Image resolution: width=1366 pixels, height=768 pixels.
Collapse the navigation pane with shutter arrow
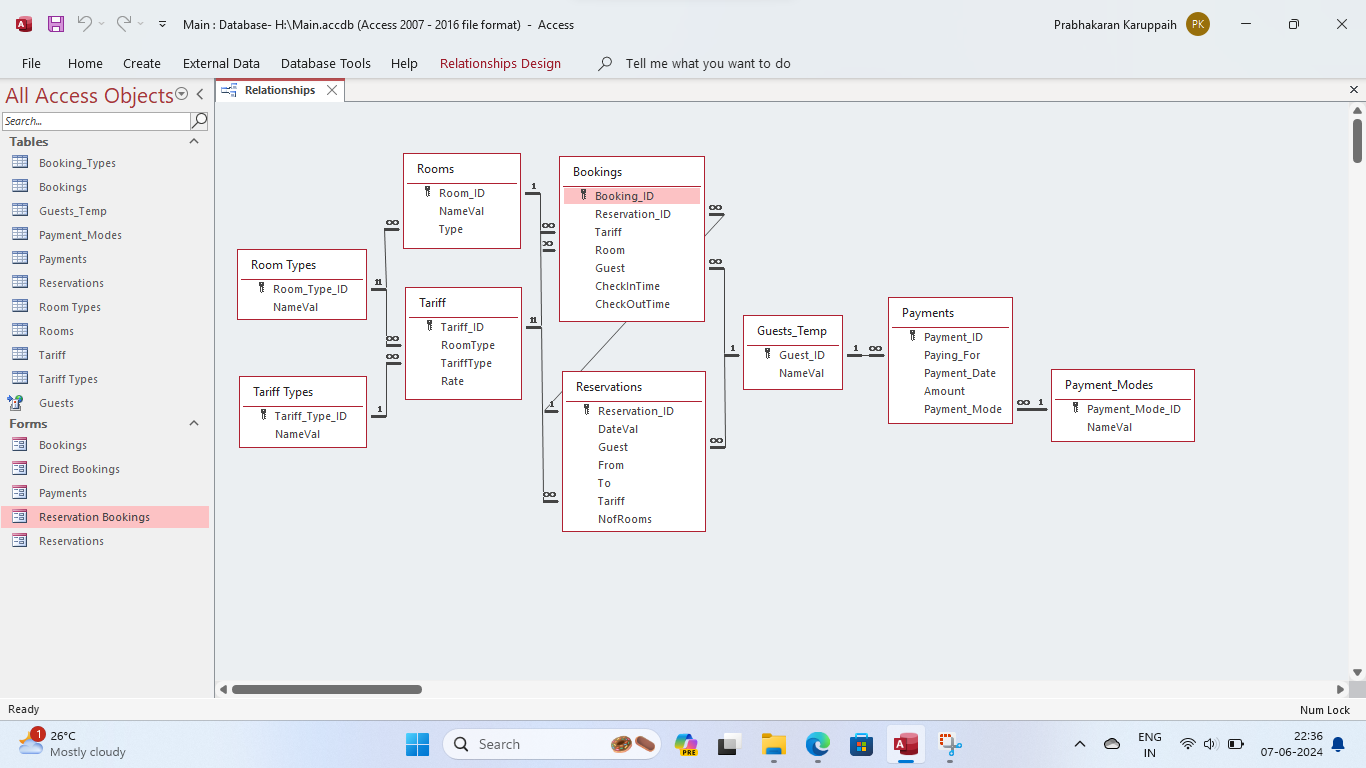coord(200,94)
